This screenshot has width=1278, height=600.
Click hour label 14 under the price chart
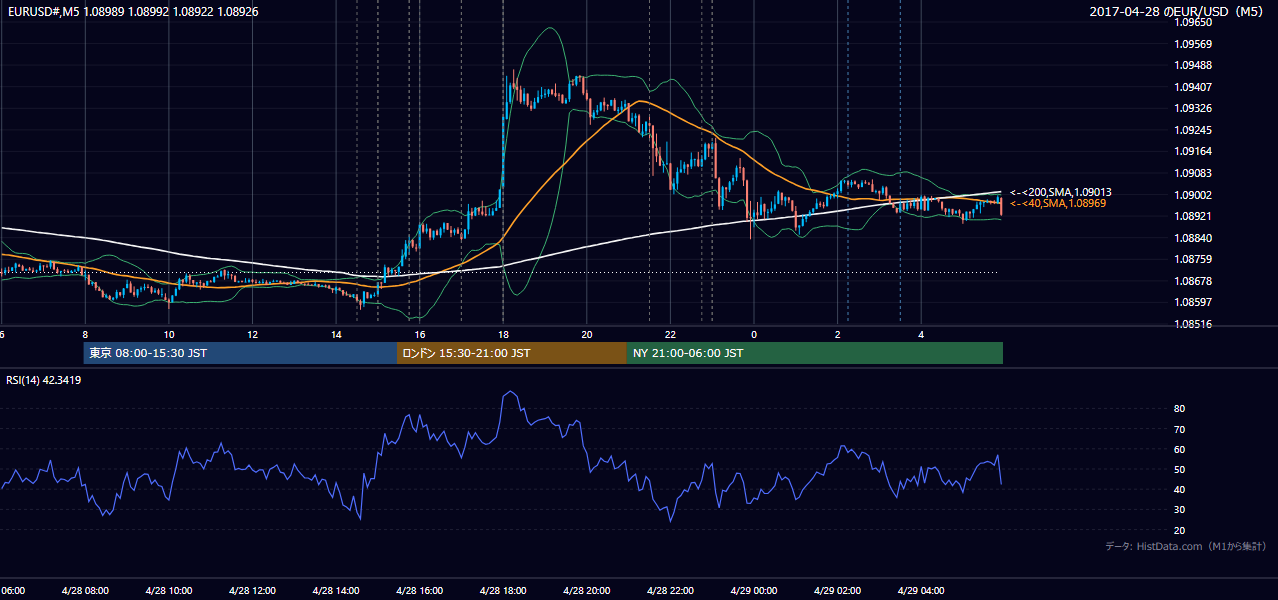336,334
